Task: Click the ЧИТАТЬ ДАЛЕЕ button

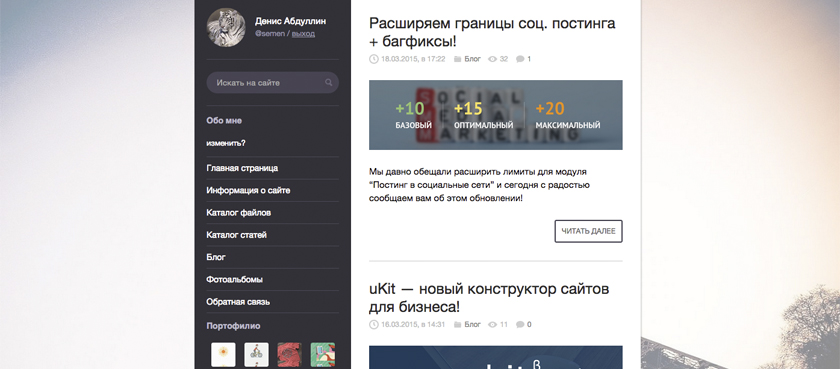Action: (x=588, y=231)
